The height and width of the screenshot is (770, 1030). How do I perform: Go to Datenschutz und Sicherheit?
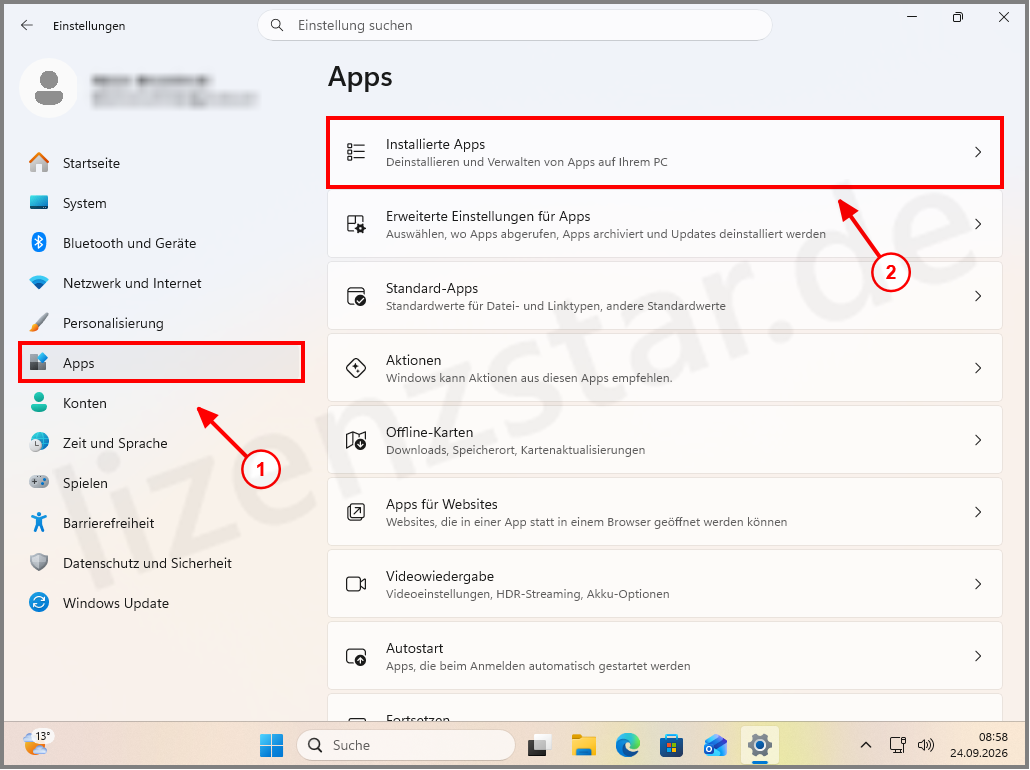(162, 563)
